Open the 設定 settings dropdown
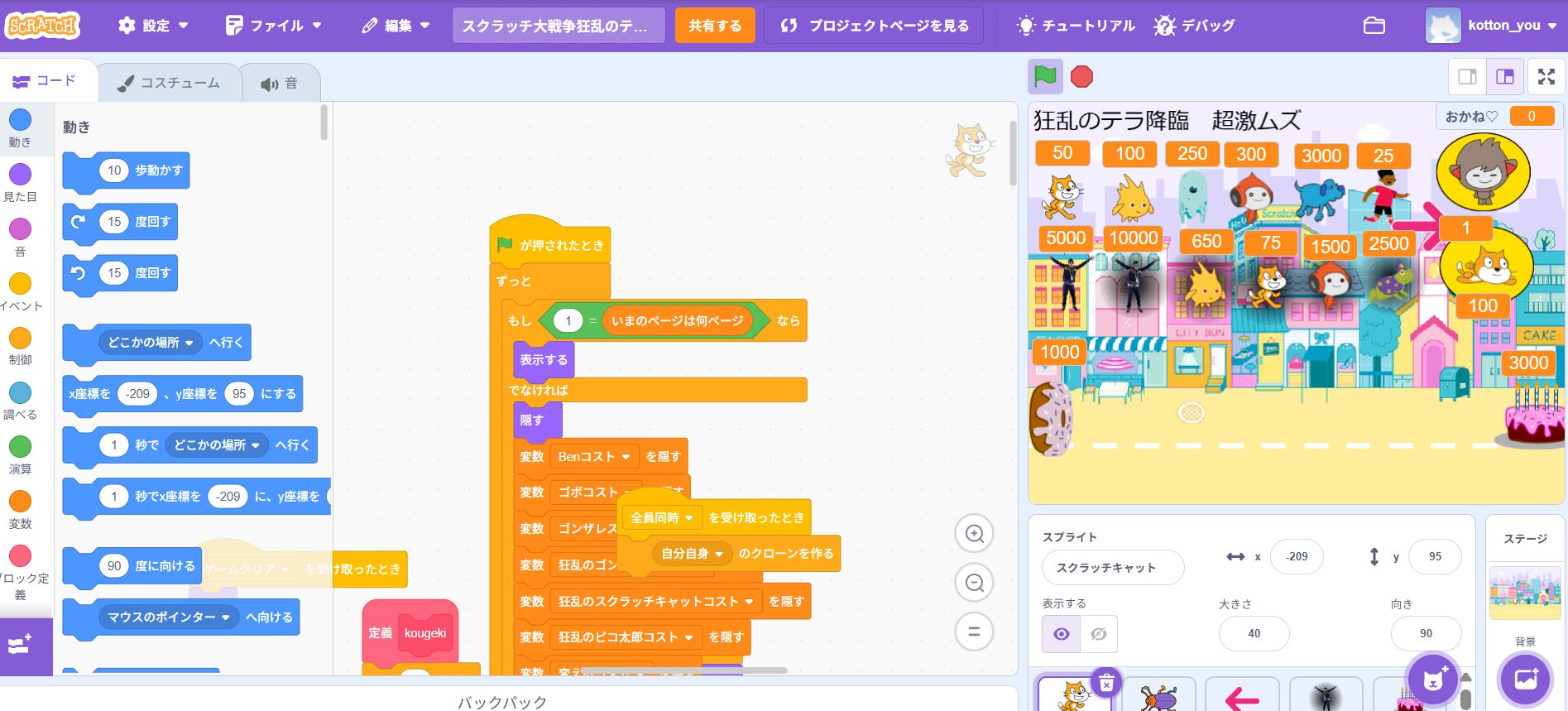 153,26
